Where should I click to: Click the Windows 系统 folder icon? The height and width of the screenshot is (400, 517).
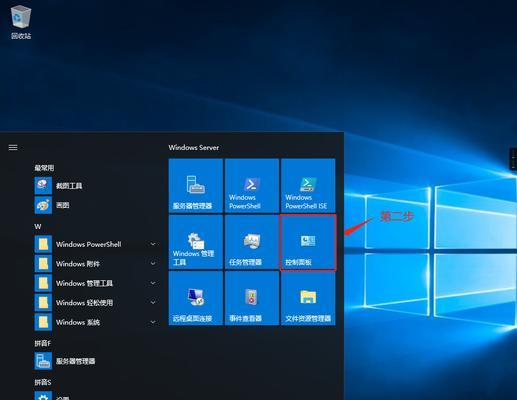43,322
